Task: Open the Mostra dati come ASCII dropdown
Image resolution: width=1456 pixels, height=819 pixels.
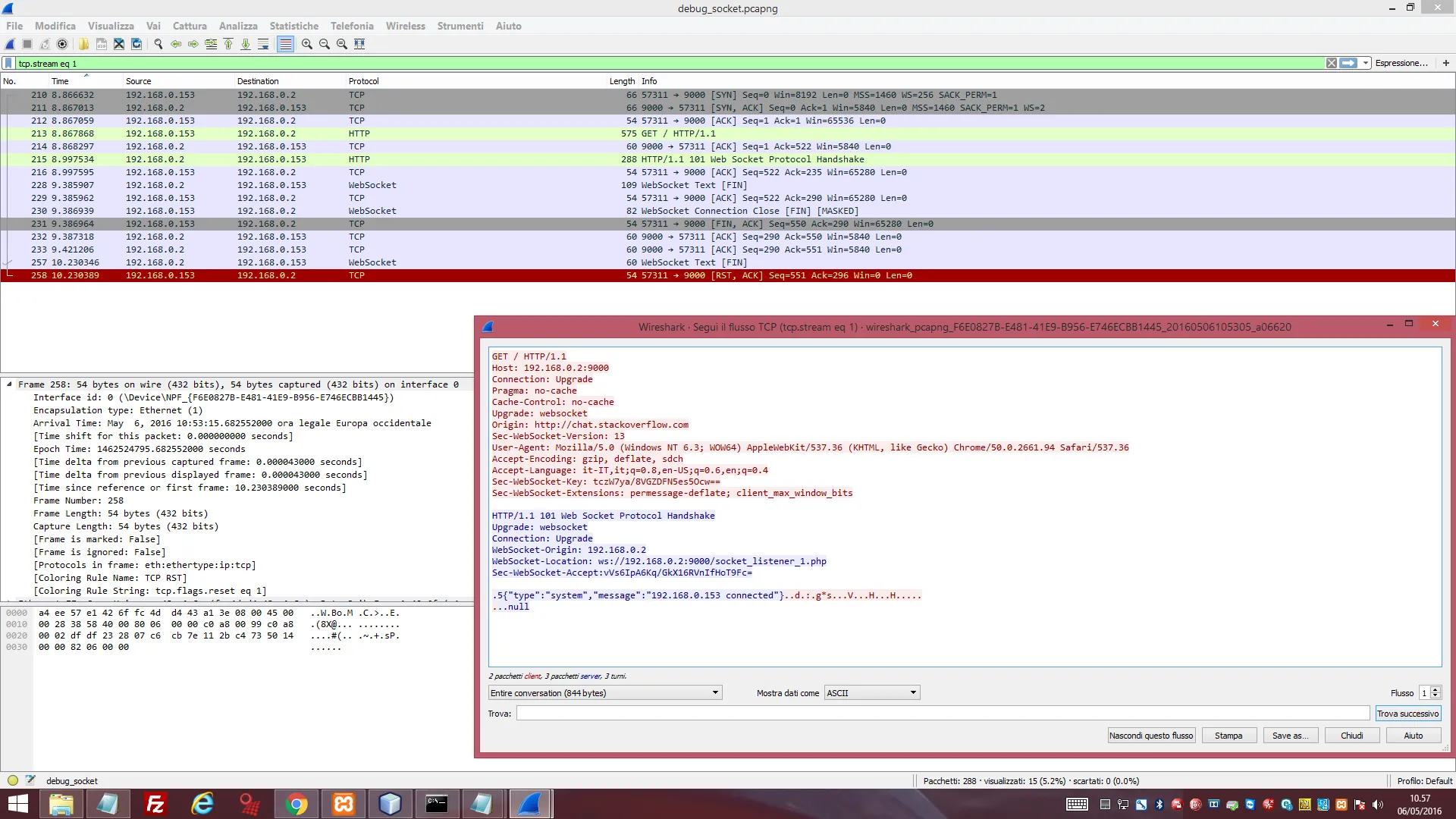Action: click(871, 692)
